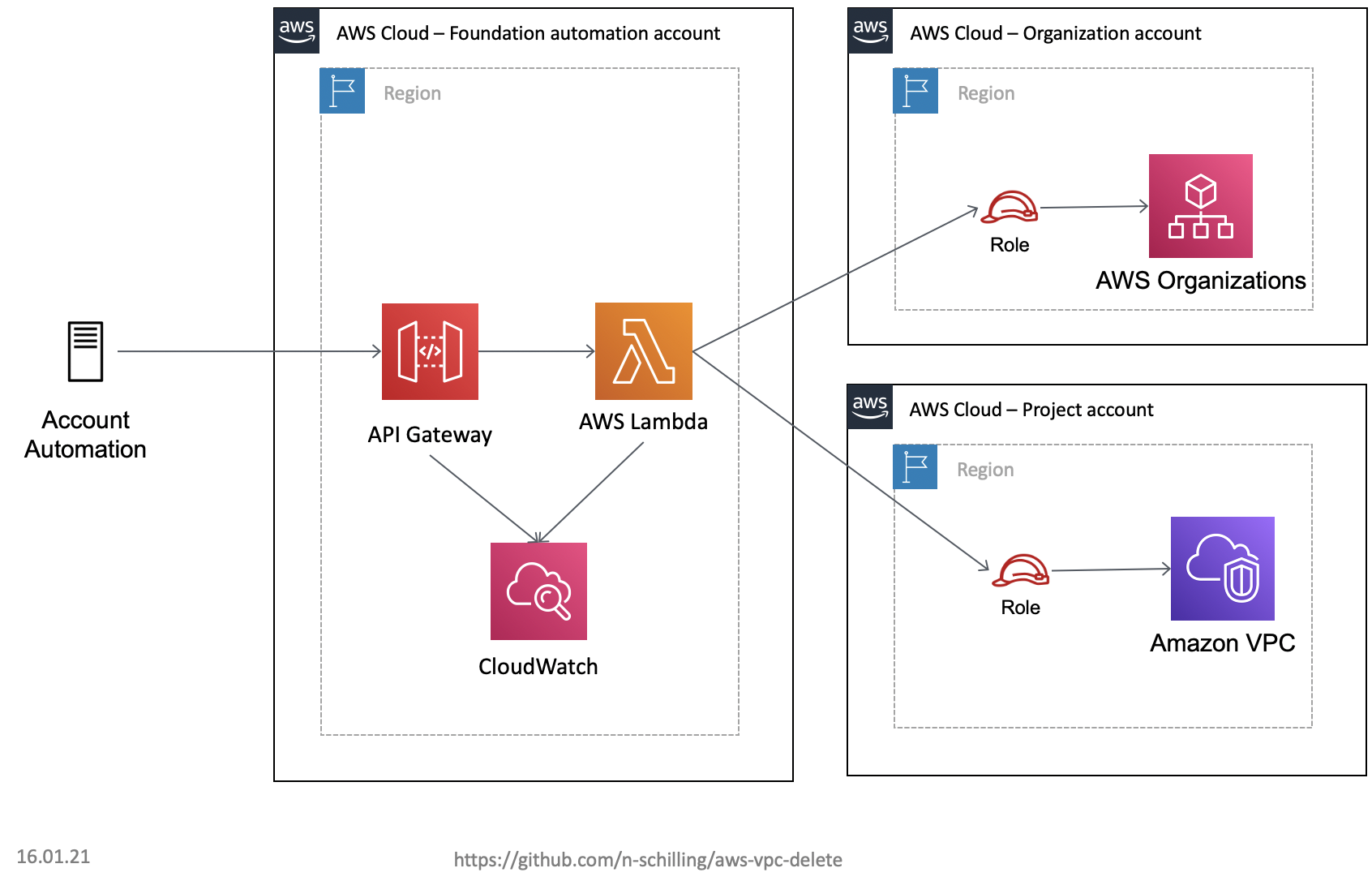This screenshot has height=881, width=1372.
Task: Click Region flag icon in Organization account
Action: (x=915, y=91)
